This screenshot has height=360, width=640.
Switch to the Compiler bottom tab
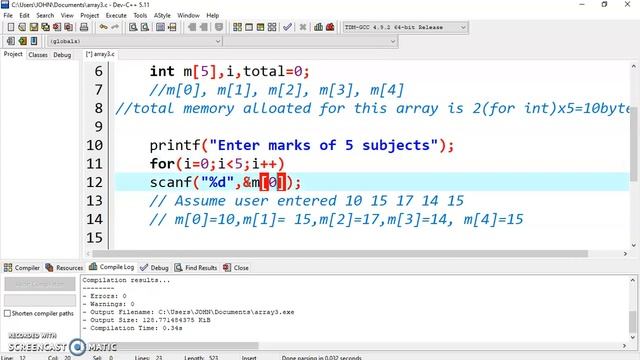coord(22,268)
